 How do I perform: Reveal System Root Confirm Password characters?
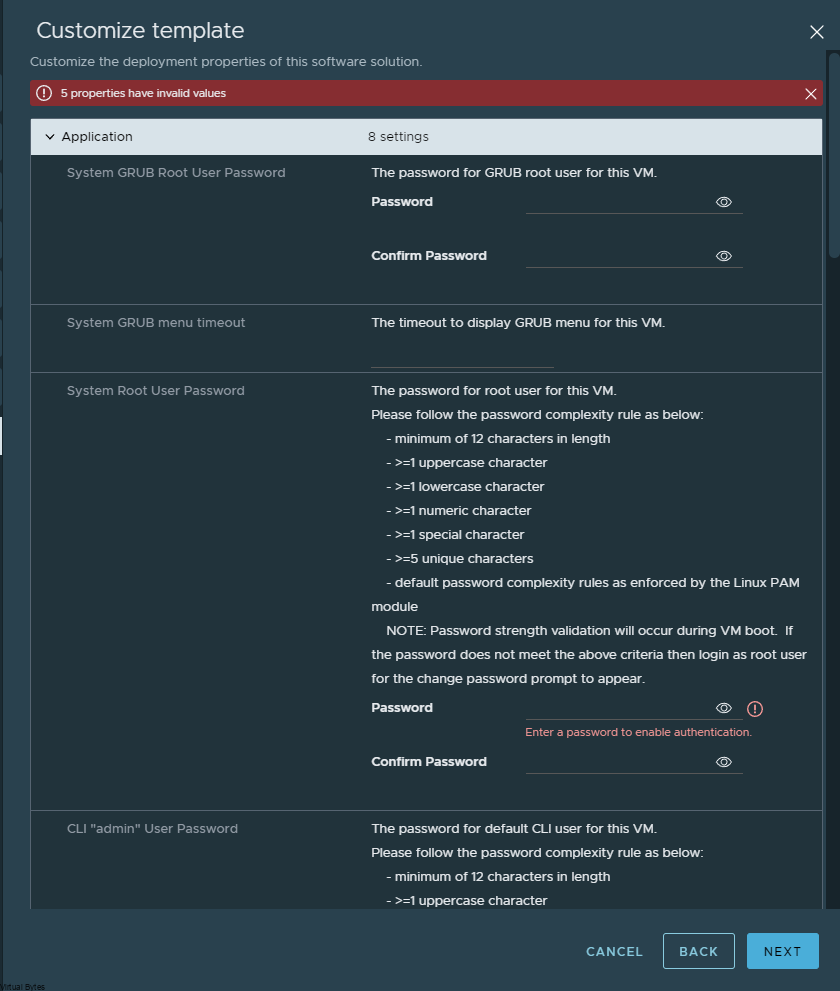tap(724, 762)
